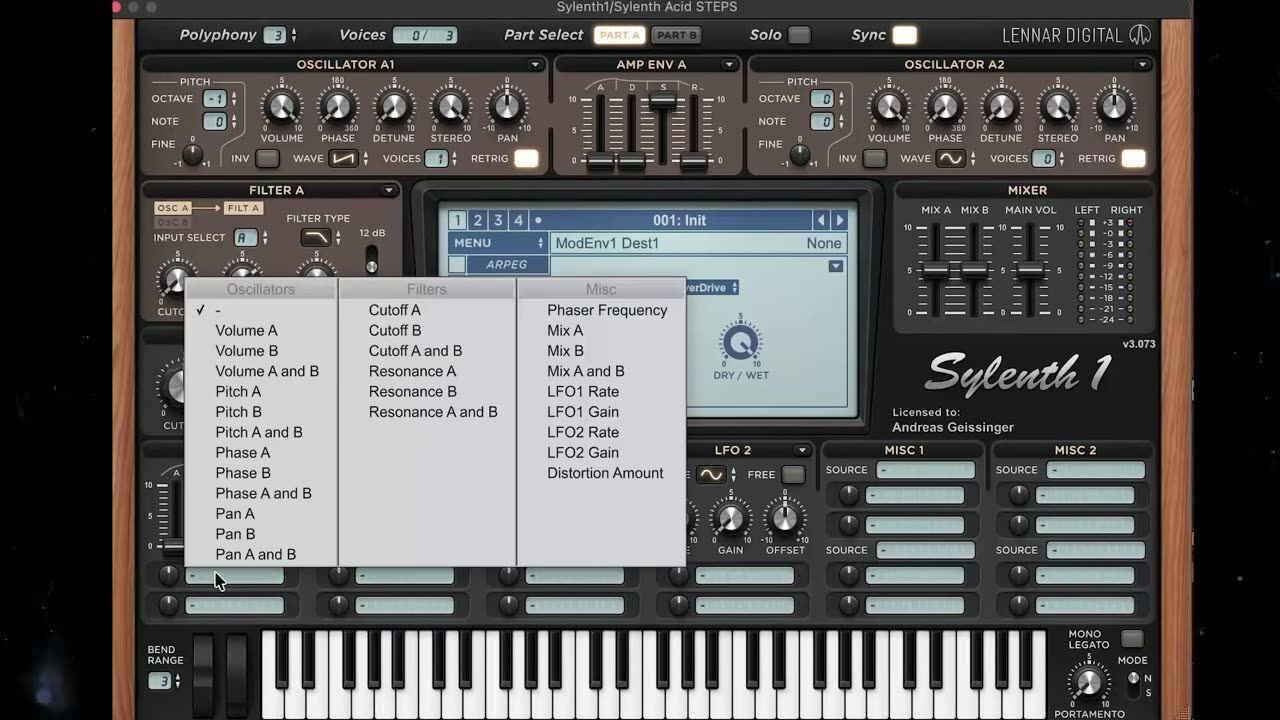Click Oscillator A2 Phase knob
The width and height of the screenshot is (1280, 720).
[x=945, y=106]
